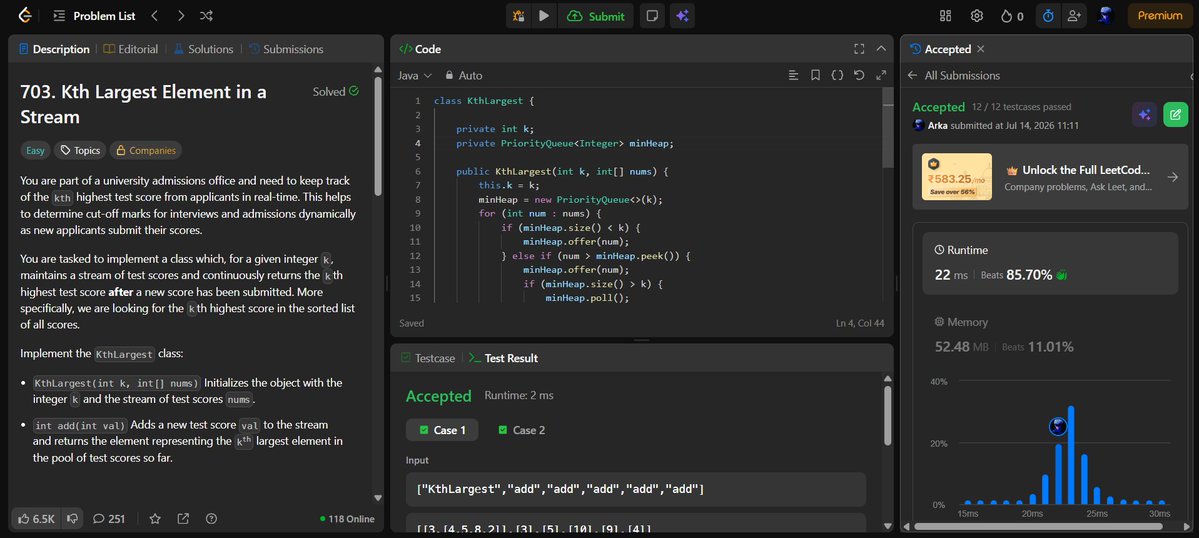Click the submitter name Arka
Image resolution: width=1199 pixels, height=538 pixels.
point(937,125)
